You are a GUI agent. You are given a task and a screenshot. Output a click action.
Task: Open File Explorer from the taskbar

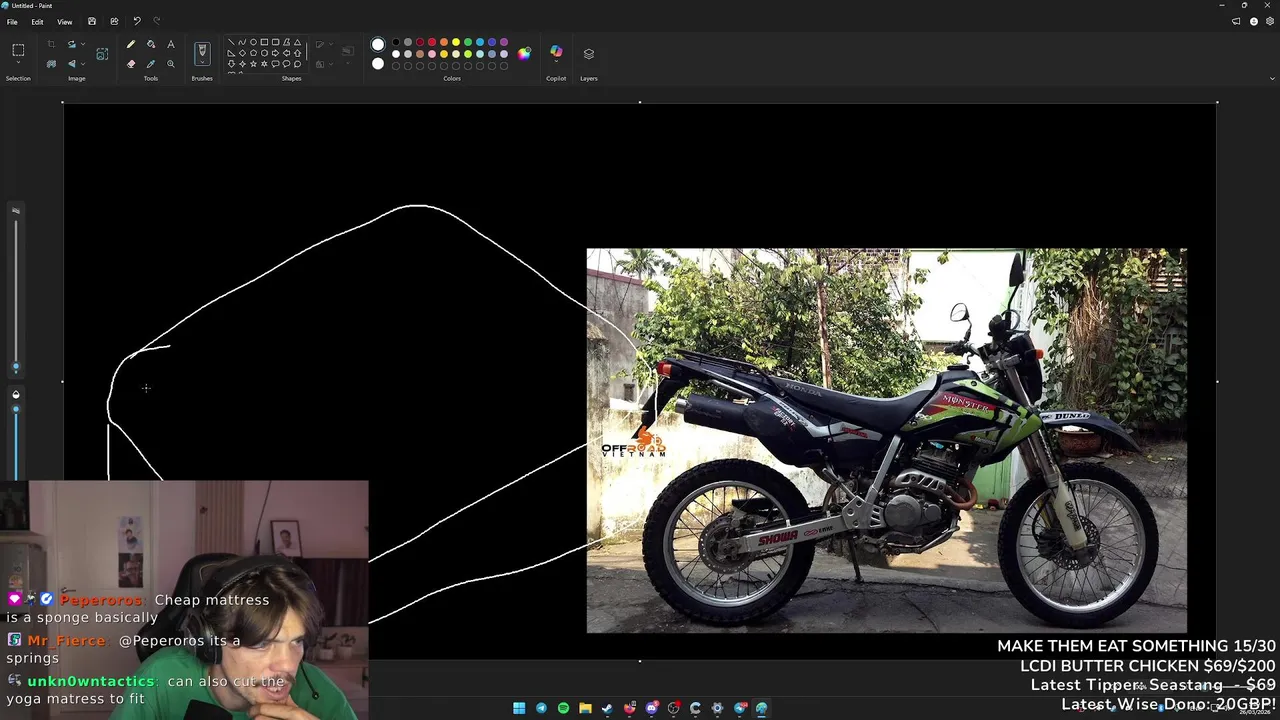click(x=585, y=708)
